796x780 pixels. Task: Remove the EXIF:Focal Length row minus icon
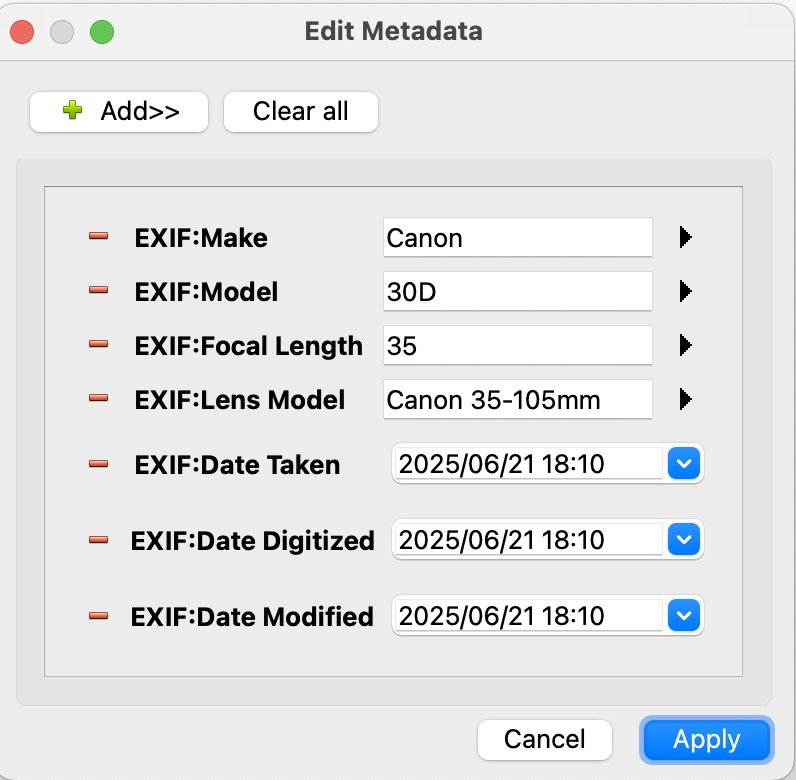[x=98, y=344]
